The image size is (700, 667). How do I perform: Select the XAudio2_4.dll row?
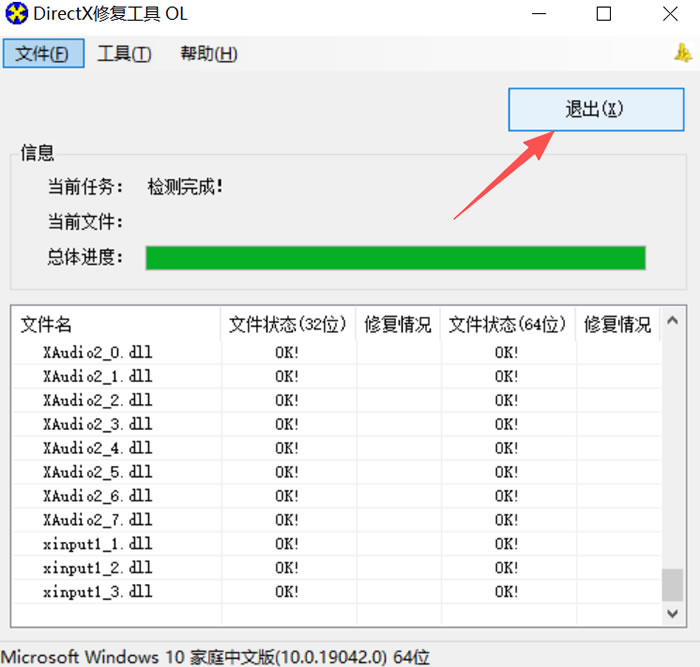coord(336,448)
